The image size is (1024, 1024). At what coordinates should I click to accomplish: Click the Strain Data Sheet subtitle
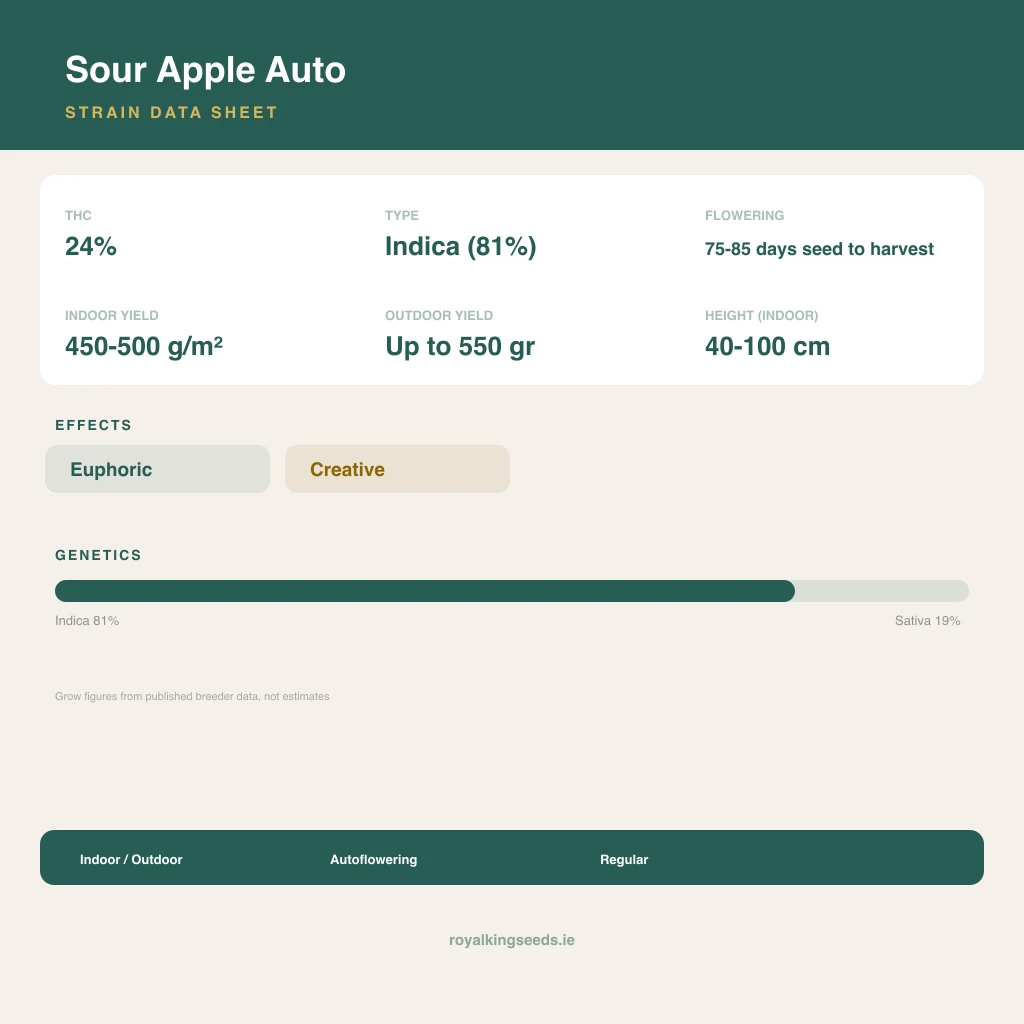172,112
